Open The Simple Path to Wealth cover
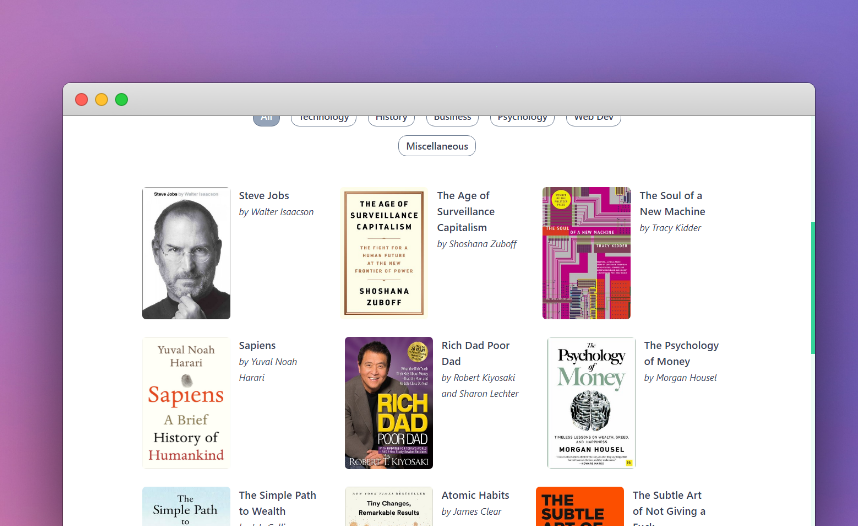The height and width of the screenshot is (526, 858). coord(186,506)
